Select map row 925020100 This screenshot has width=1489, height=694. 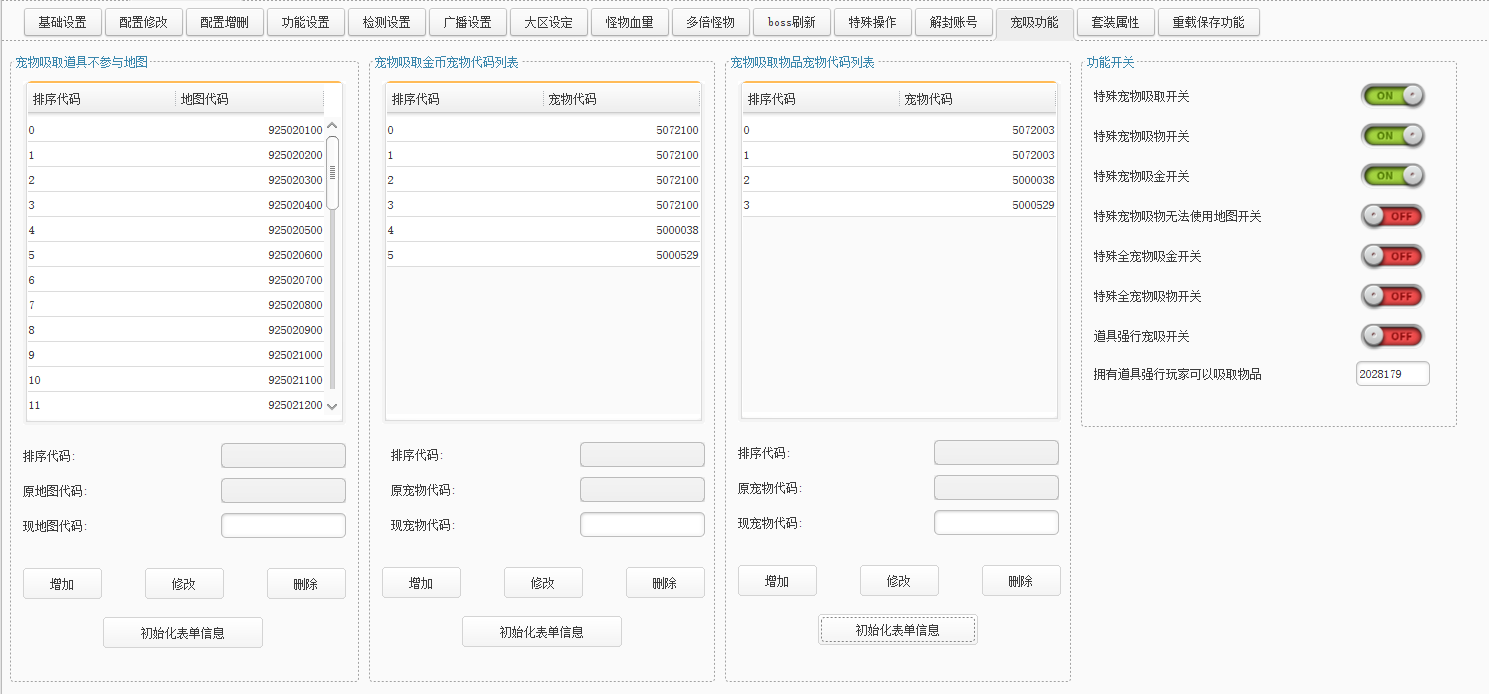coord(176,130)
